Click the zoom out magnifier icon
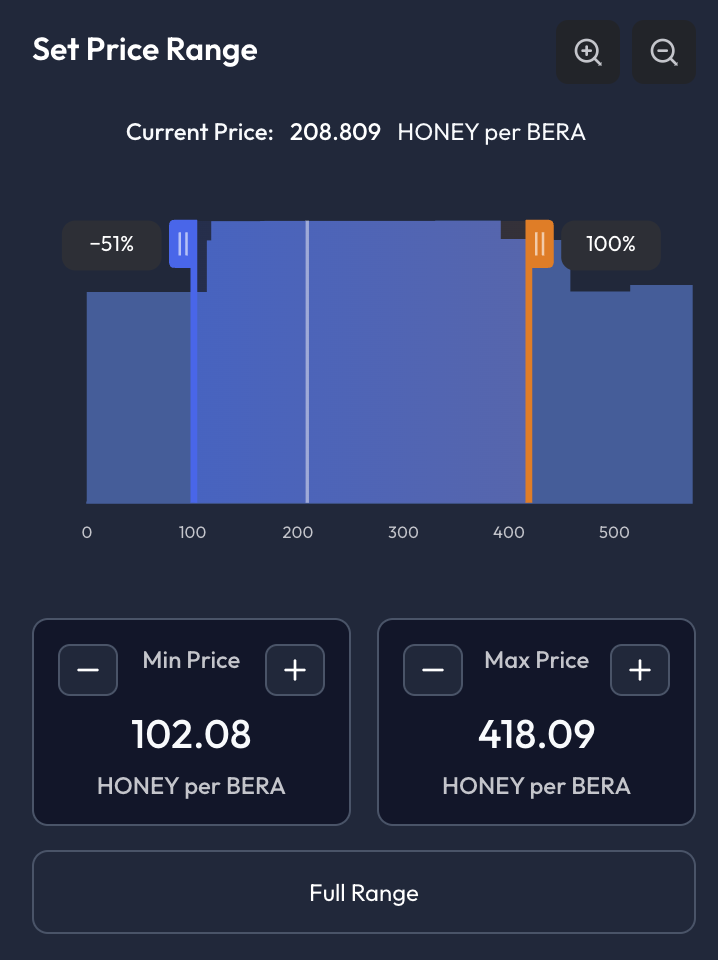 pyautogui.click(x=664, y=52)
